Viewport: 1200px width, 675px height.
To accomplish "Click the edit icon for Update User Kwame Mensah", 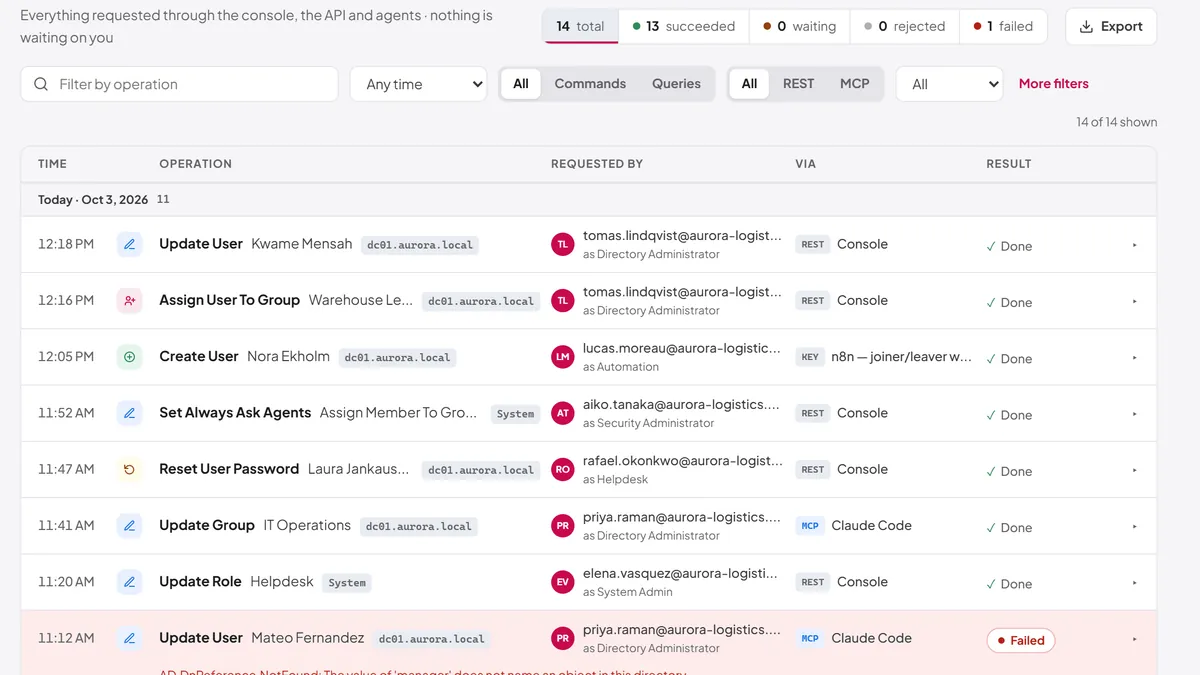I will pyautogui.click(x=129, y=244).
